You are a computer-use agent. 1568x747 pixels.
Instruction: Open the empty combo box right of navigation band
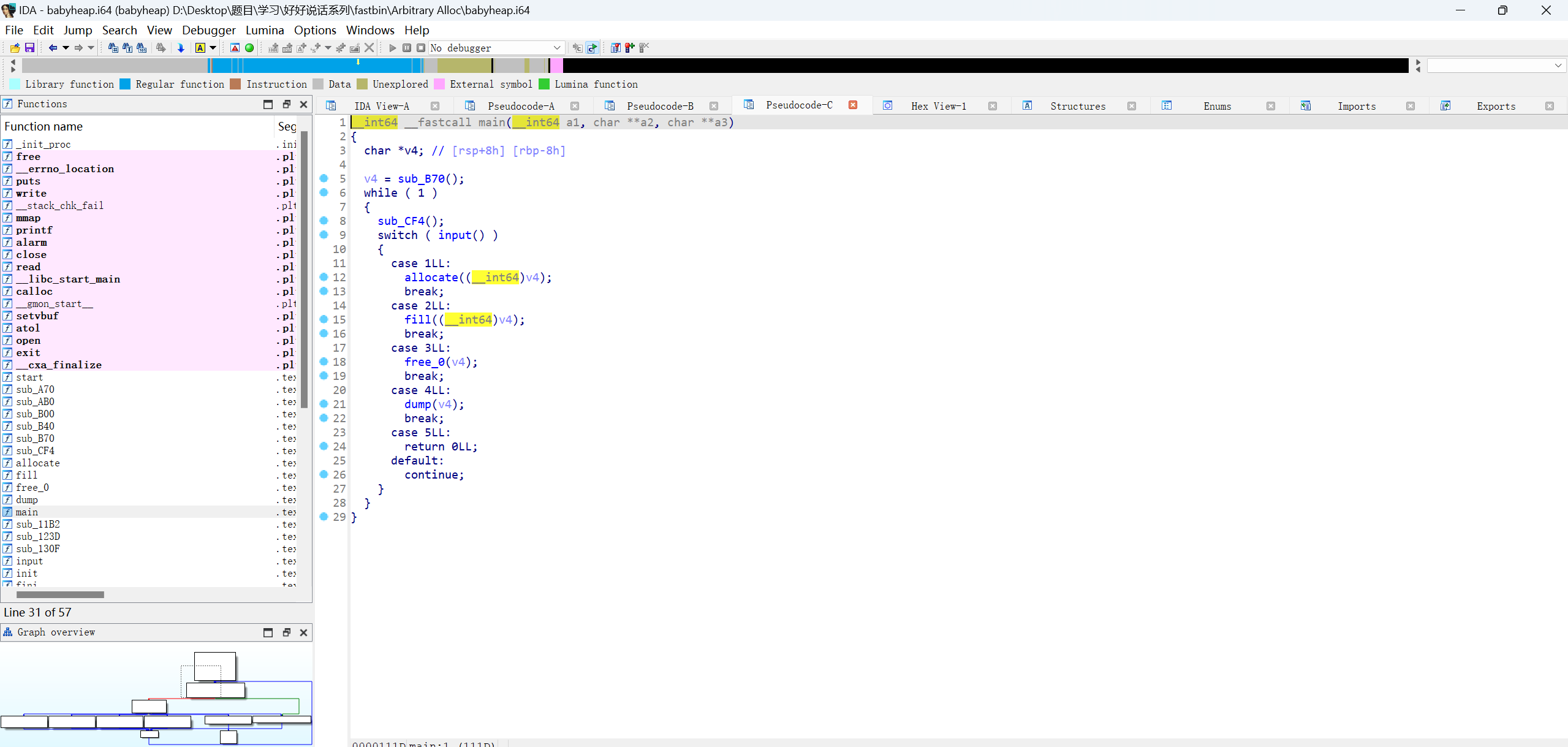[1496, 66]
